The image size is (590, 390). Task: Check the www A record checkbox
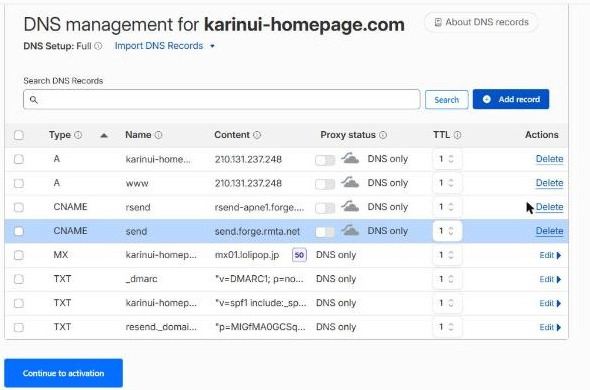click(18, 183)
